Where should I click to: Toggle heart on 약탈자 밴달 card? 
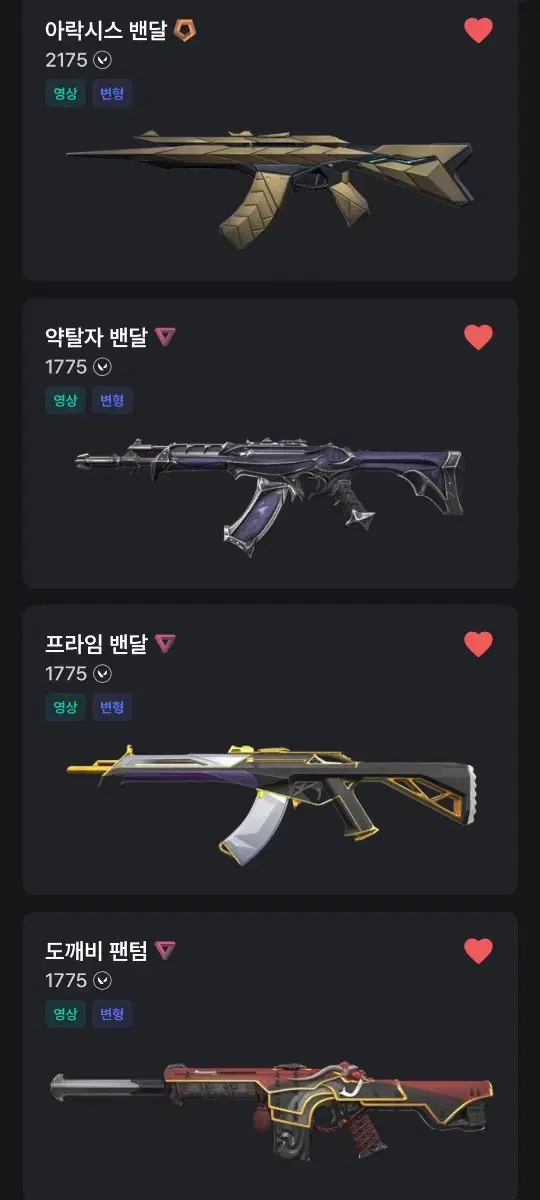click(x=479, y=338)
